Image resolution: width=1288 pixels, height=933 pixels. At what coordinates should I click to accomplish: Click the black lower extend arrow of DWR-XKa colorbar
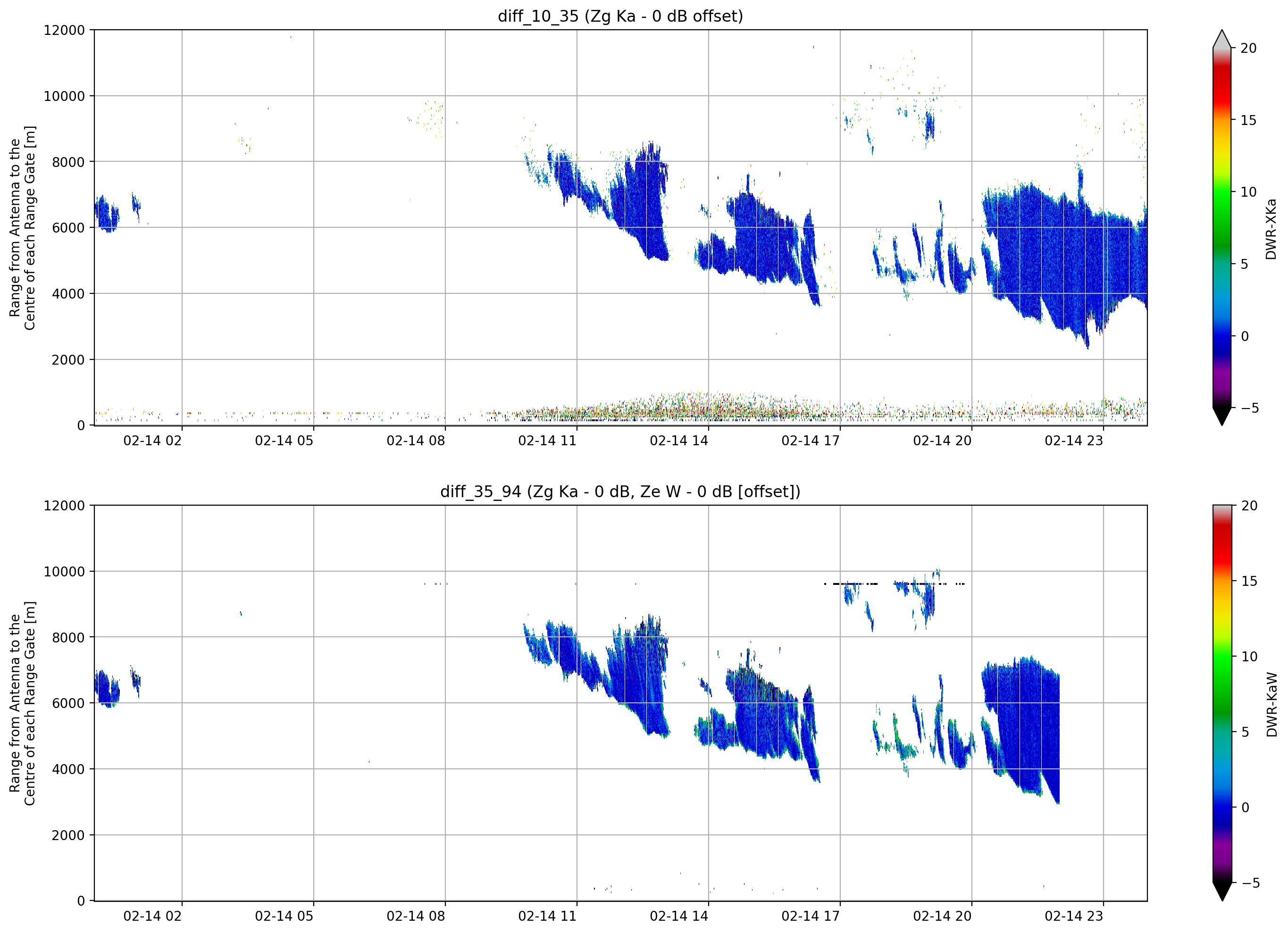[x=1222, y=416]
